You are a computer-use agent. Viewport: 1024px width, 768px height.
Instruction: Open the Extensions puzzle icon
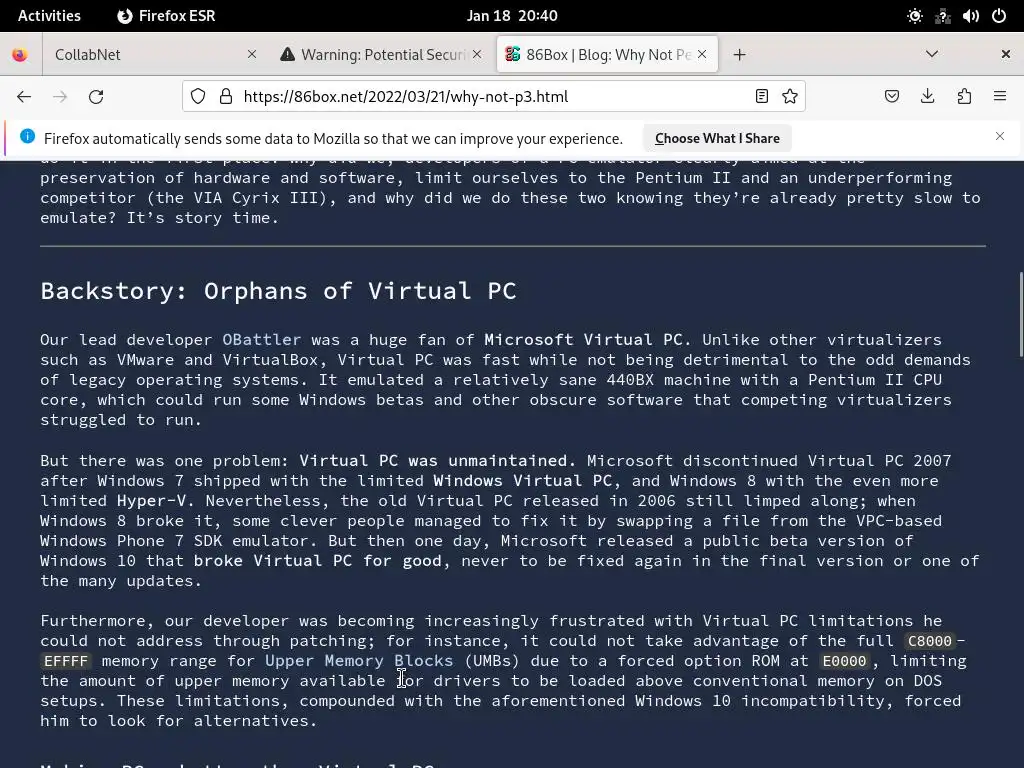point(964,97)
